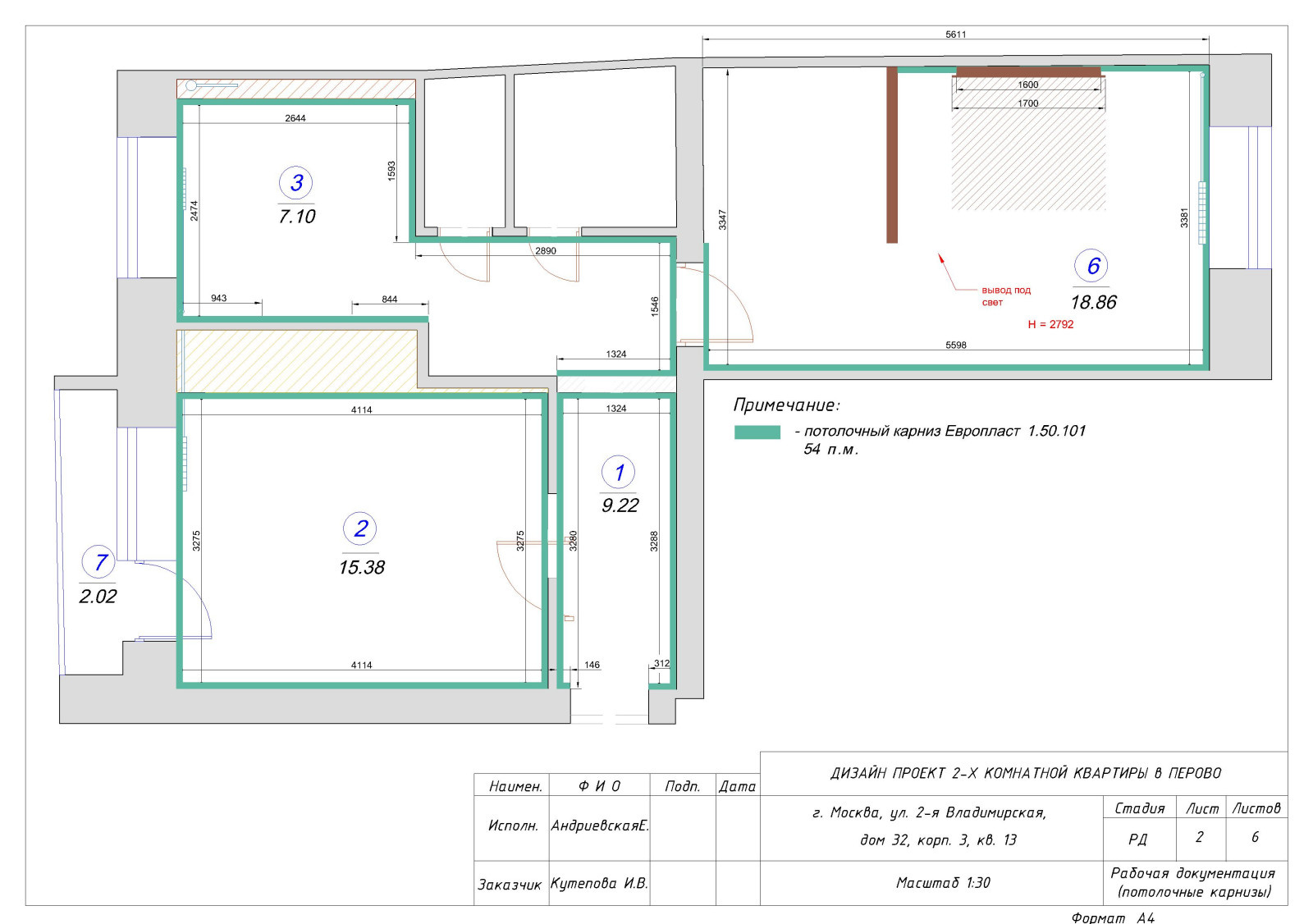1313x924 pixels.
Task: Click the 'Масштаб 1:30' scale cell
Action: 943,883
